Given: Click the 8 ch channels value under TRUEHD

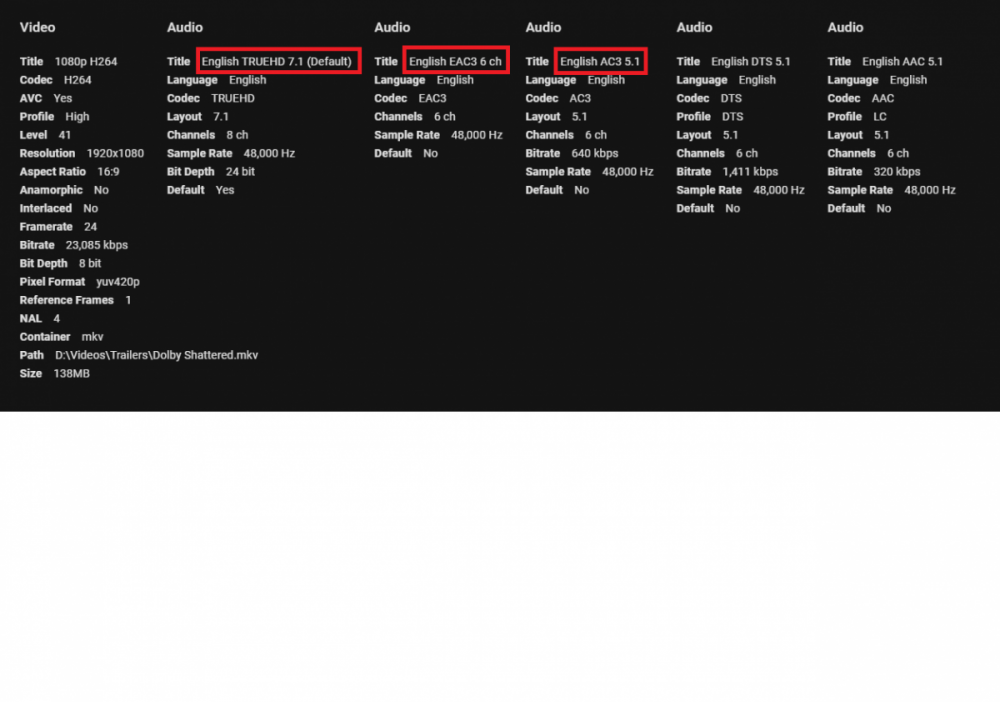Looking at the screenshot, I should (237, 134).
